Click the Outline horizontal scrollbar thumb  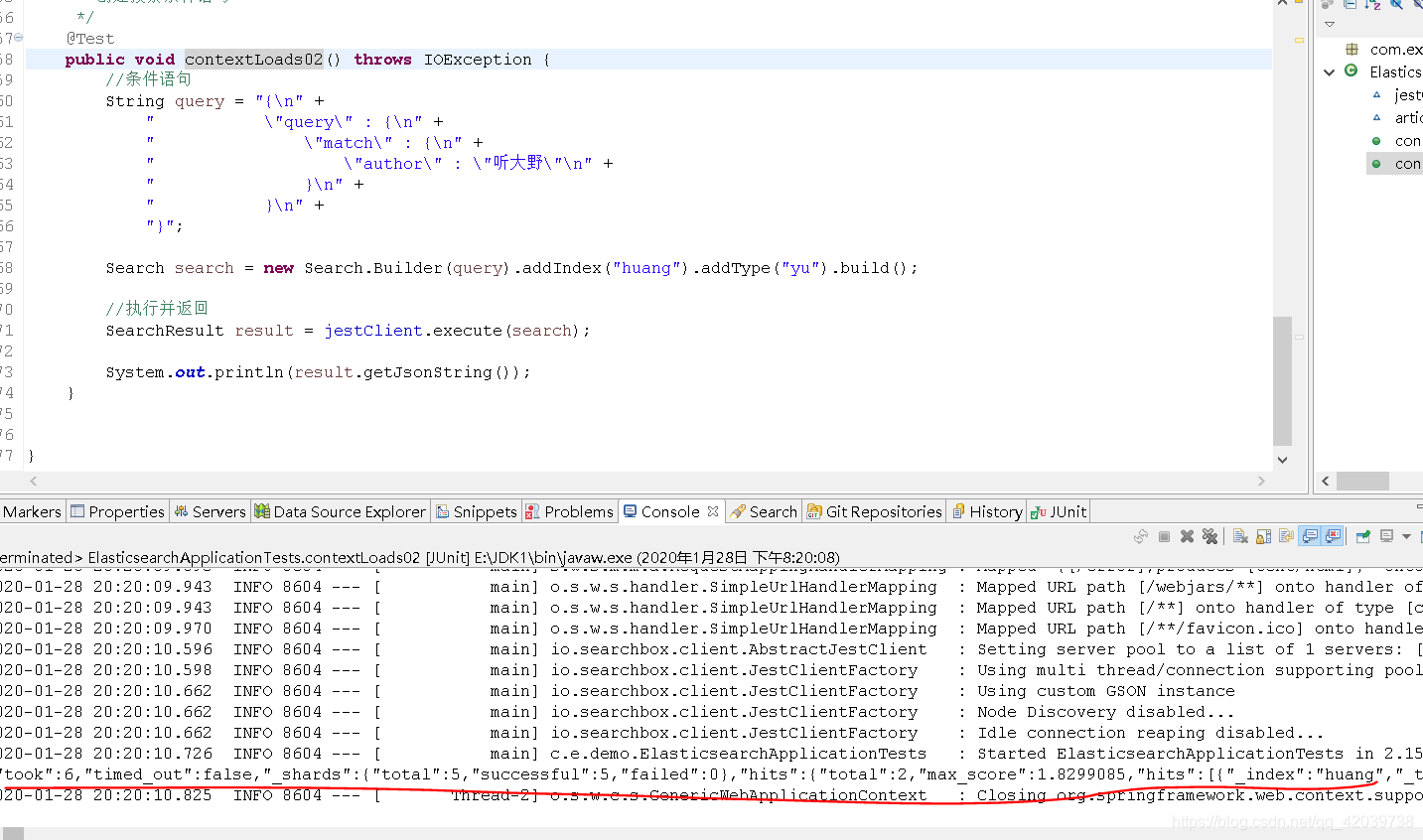tap(1362, 481)
